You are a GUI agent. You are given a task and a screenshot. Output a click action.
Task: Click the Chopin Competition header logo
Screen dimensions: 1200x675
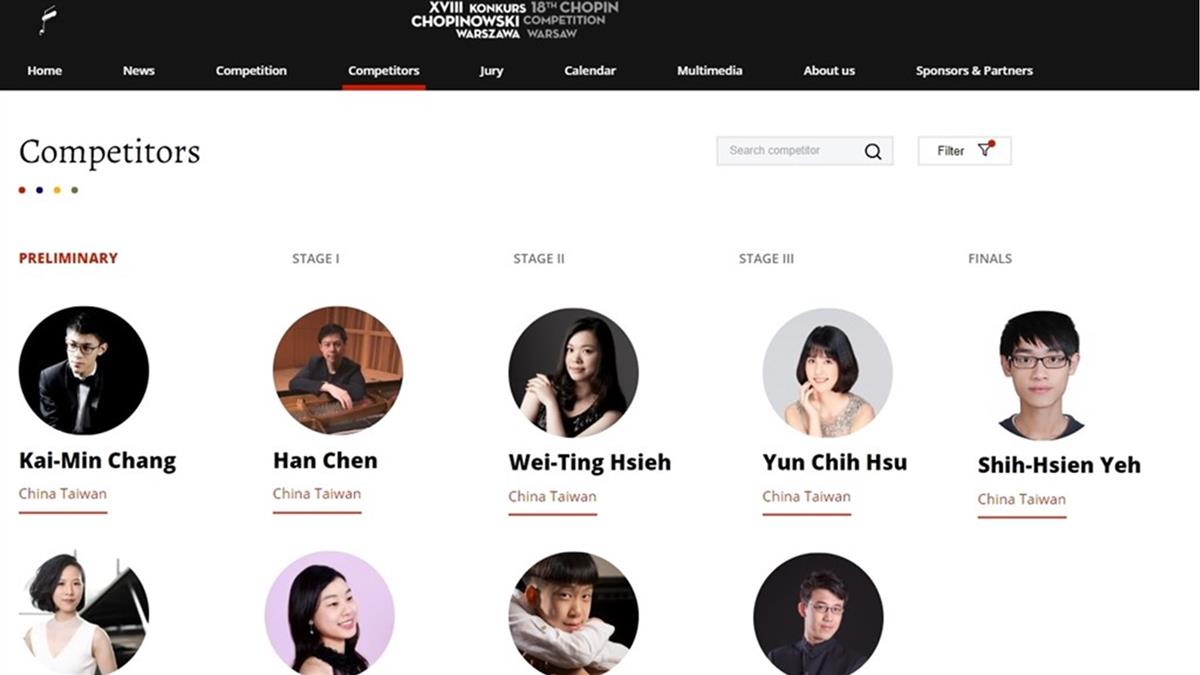pyautogui.click(x=515, y=19)
